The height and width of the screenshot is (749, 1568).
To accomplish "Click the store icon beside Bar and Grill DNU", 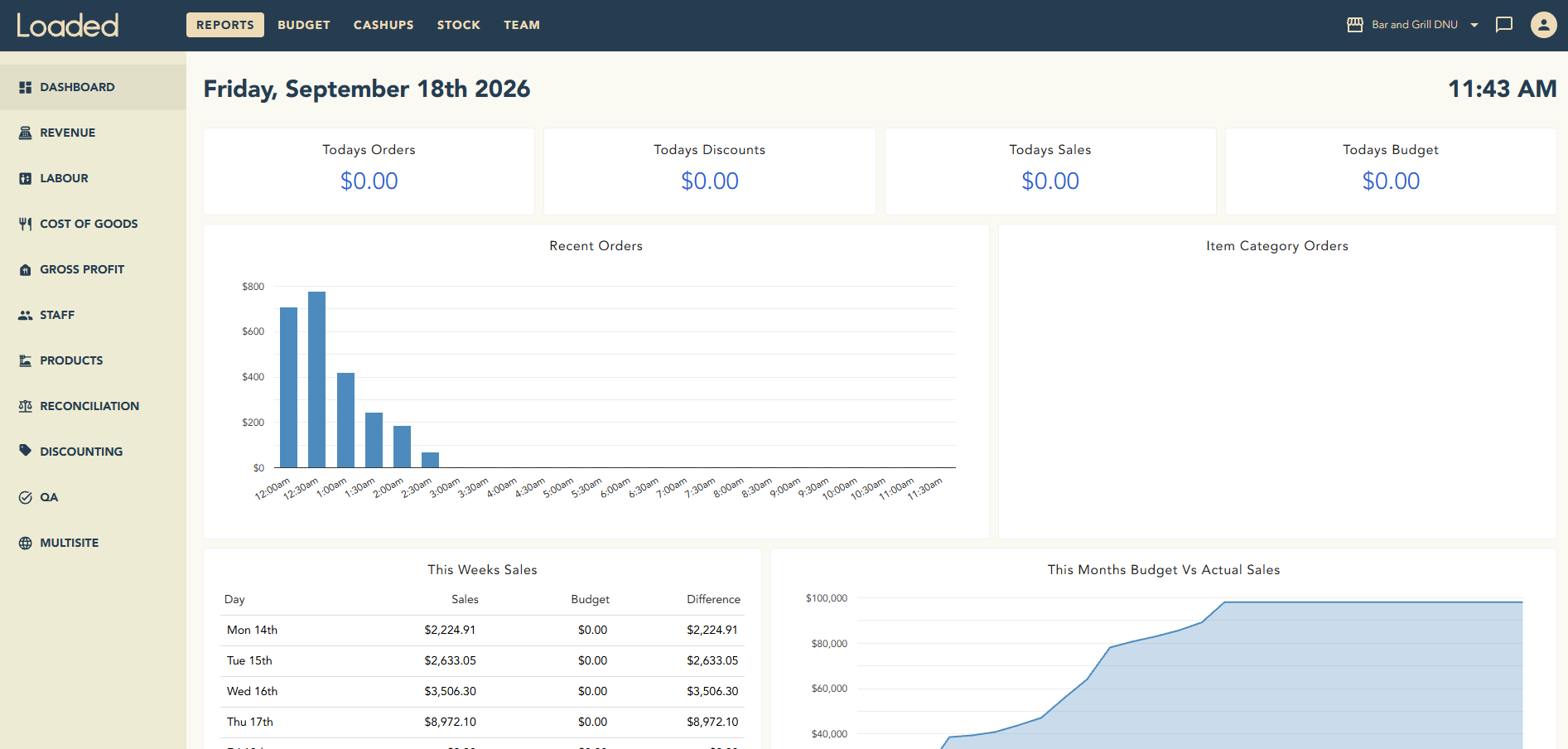I will [x=1355, y=25].
